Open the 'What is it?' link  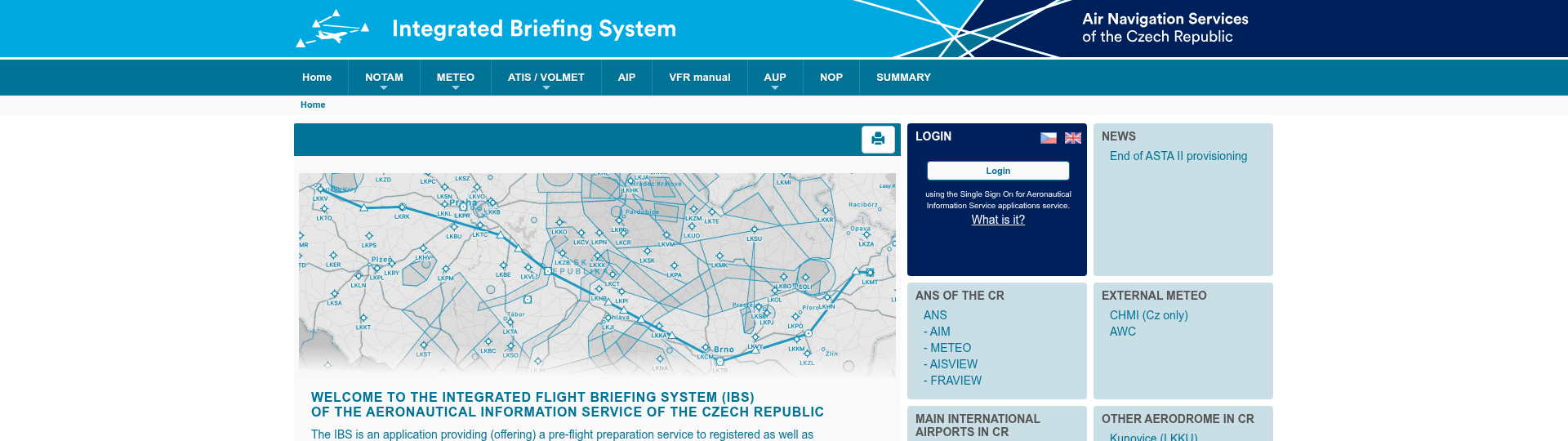coord(998,220)
